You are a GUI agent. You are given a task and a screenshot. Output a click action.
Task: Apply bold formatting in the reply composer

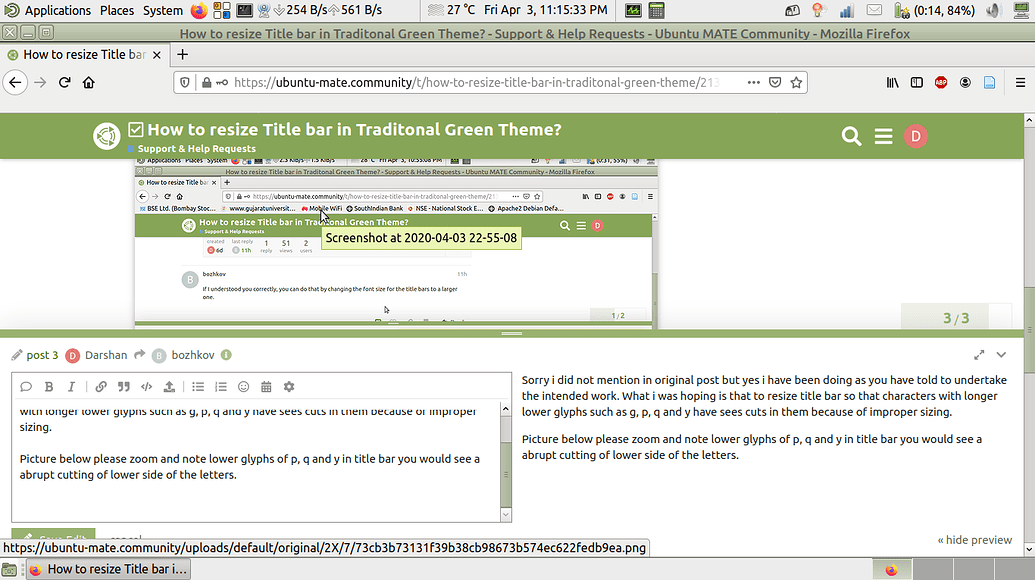point(48,387)
